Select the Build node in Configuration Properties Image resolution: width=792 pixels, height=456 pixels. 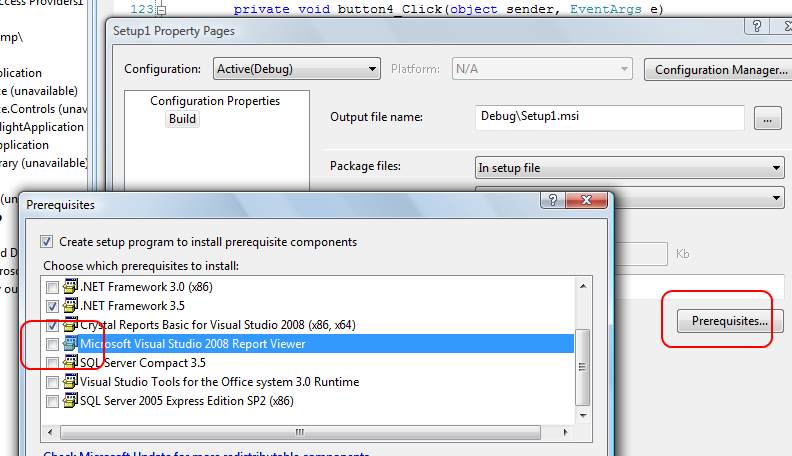coord(182,119)
